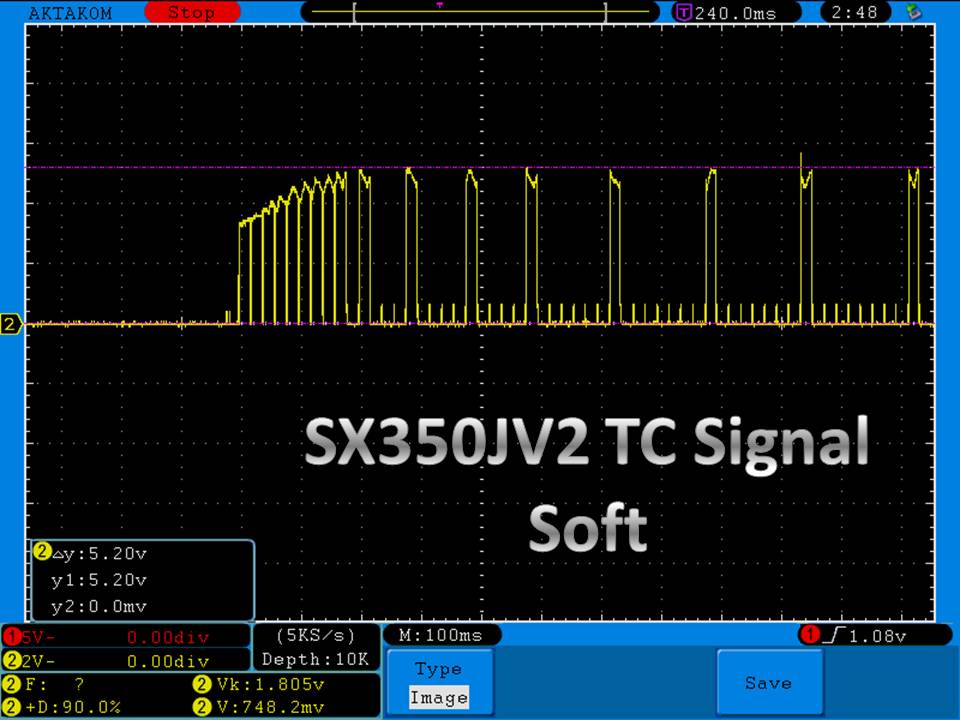Viewport: 960px width, 720px height.
Task: Click the 5KS/s sample rate display
Action: 315,635
